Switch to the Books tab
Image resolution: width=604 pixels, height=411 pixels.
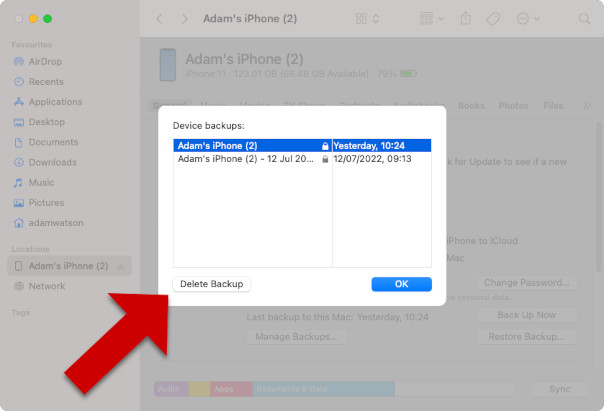[471, 106]
